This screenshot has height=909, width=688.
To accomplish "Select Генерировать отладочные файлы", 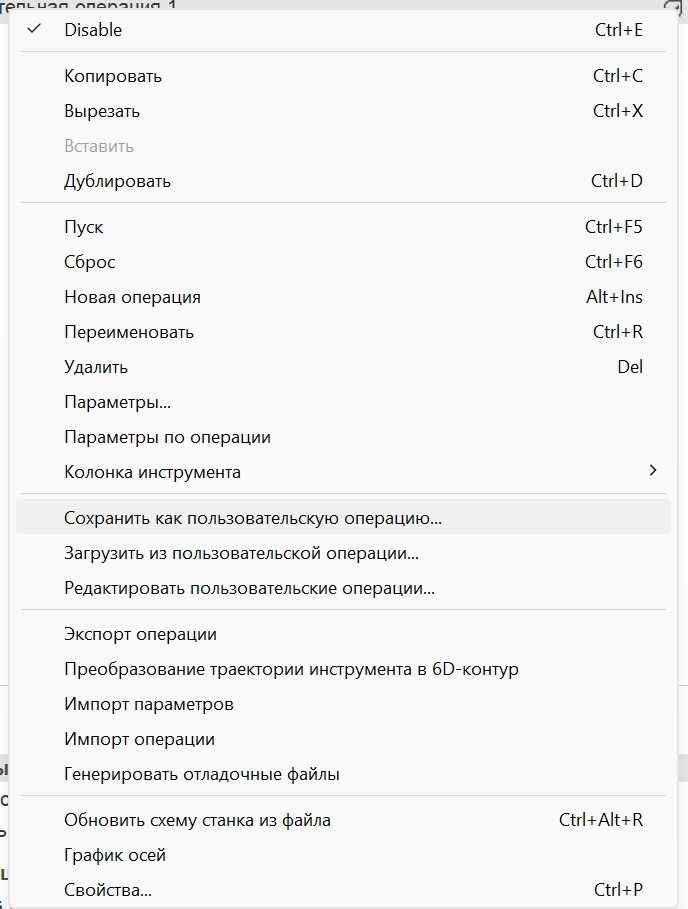I will [202, 774].
